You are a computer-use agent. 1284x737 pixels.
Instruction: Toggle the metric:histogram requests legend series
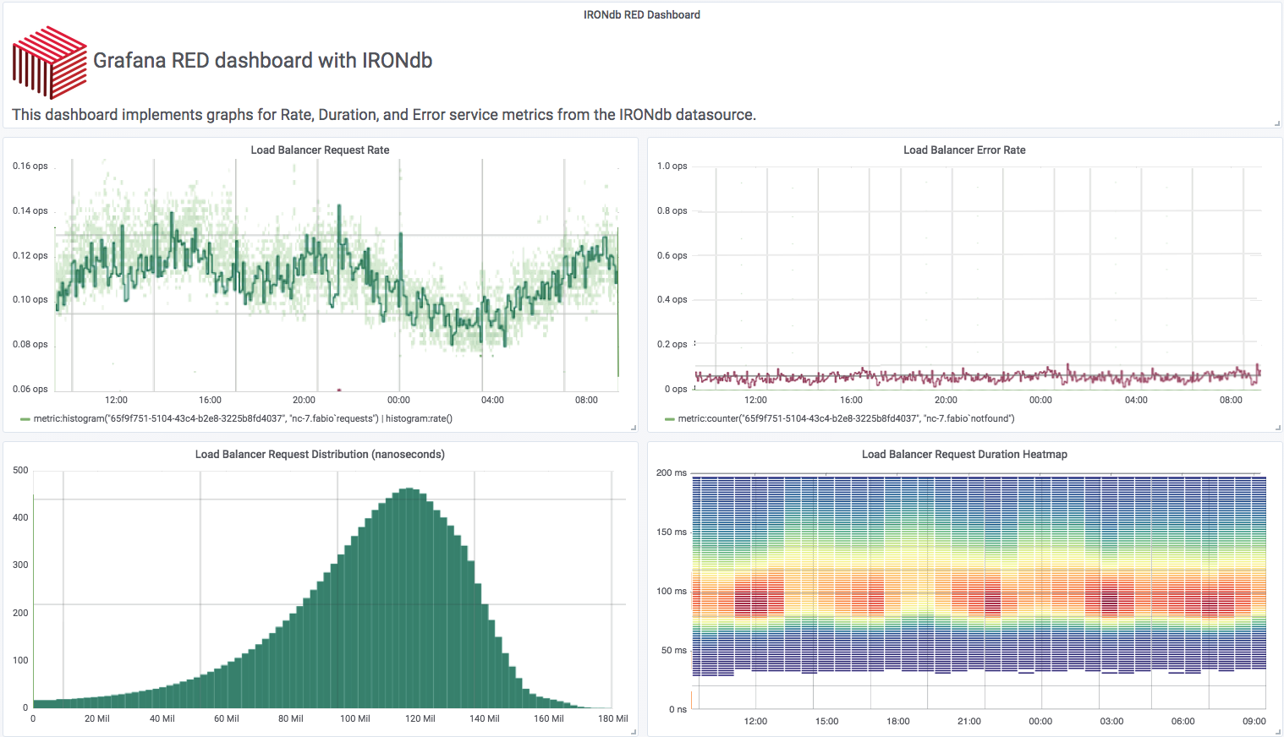point(243,418)
